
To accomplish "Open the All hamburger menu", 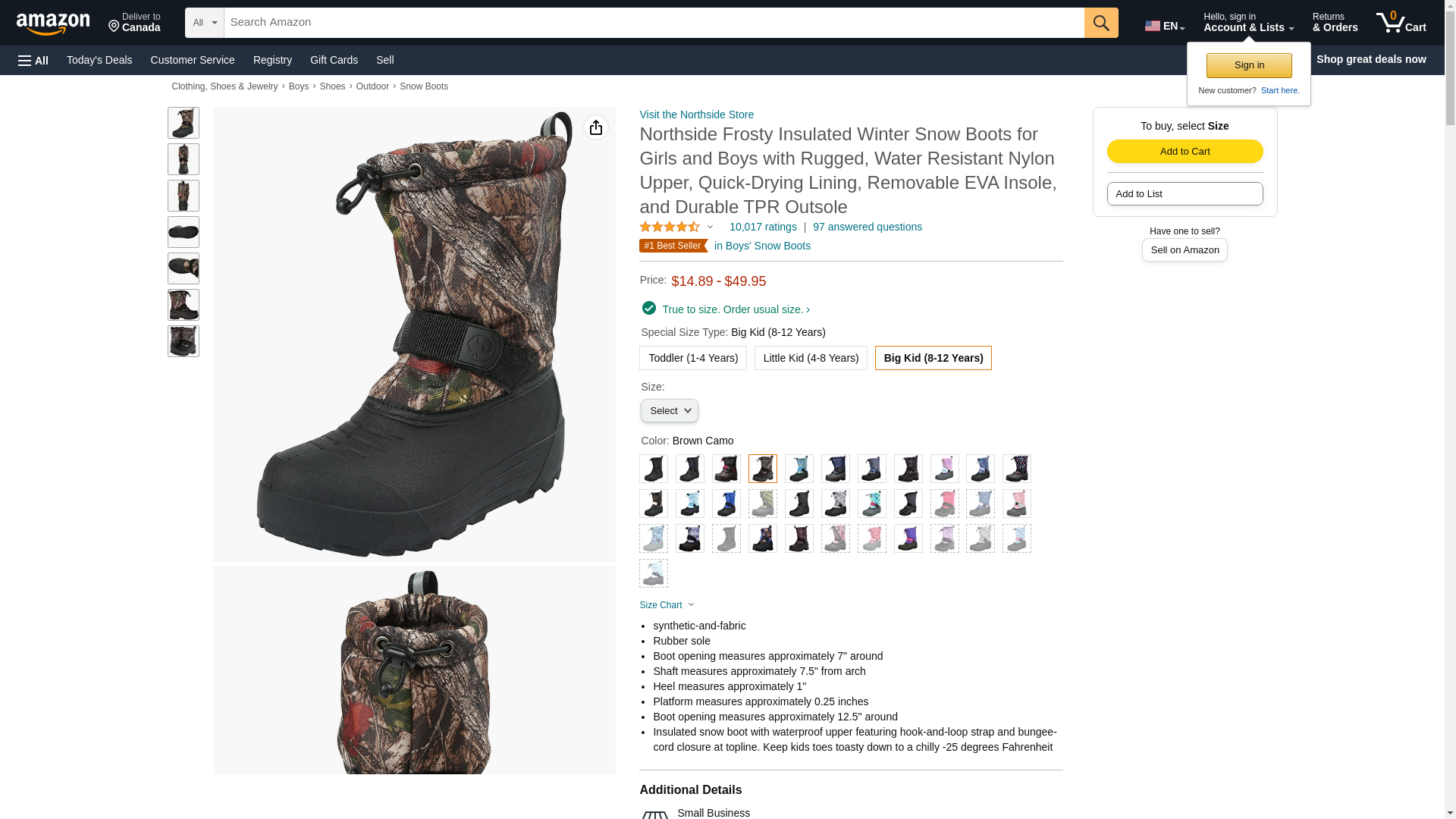I will [33, 61].
